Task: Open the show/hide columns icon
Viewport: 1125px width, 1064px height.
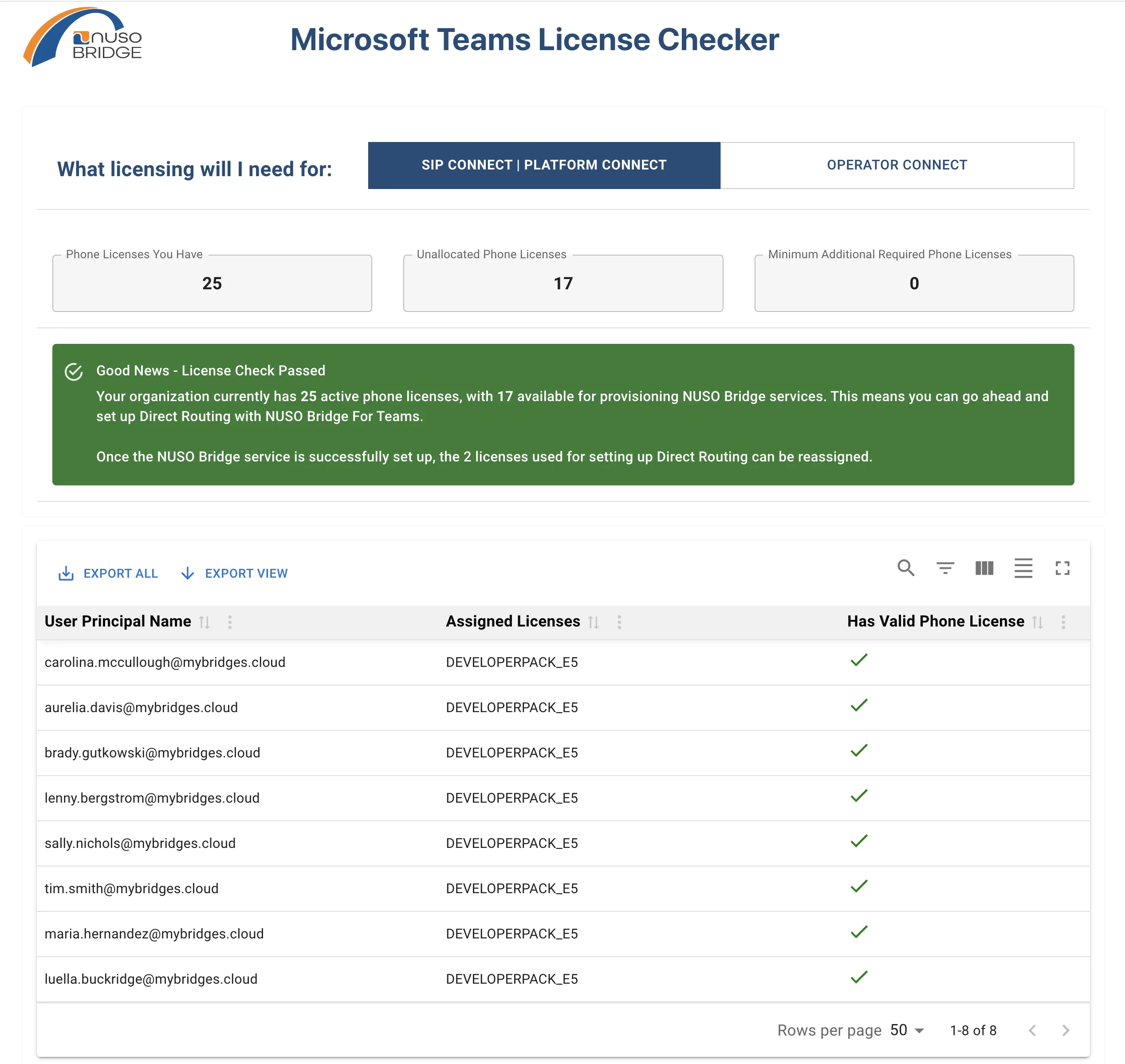Action: [984, 568]
